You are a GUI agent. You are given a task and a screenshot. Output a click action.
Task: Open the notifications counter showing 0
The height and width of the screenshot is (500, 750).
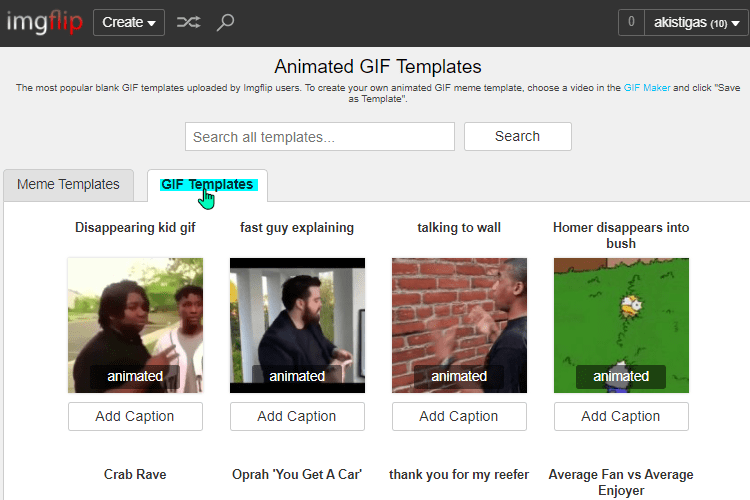point(631,22)
